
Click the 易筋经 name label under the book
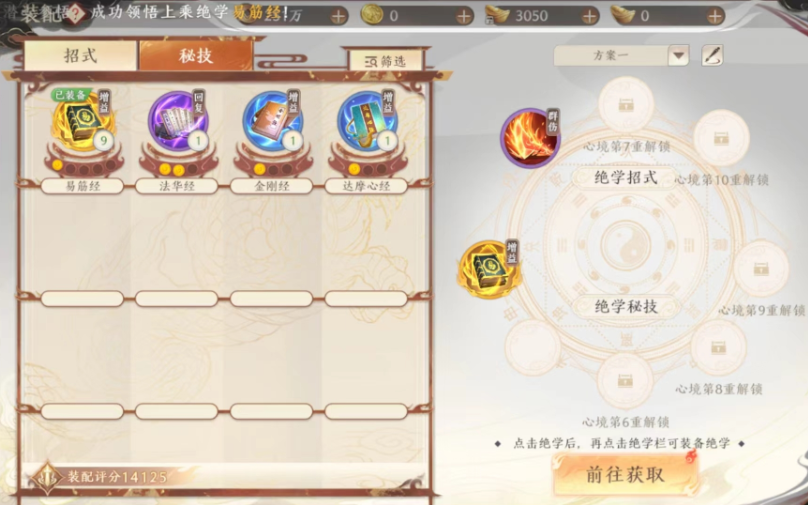[82, 186]
